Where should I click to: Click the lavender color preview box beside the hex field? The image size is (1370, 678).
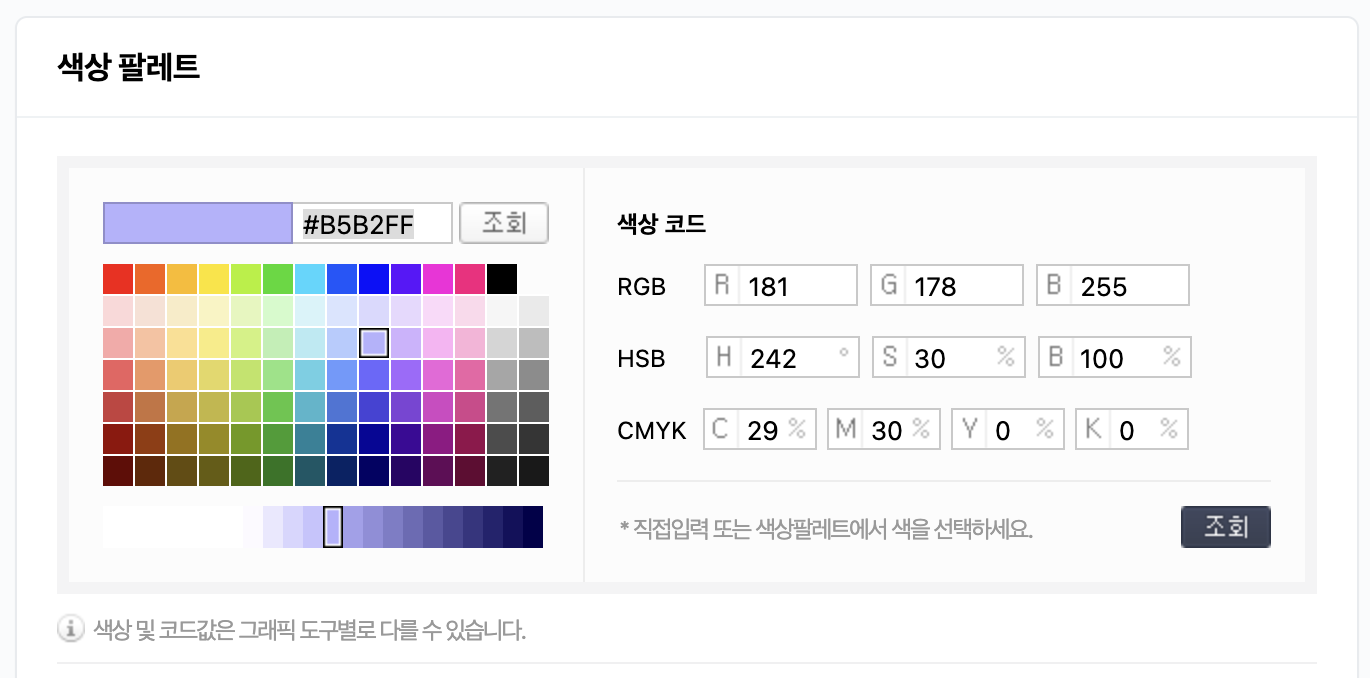(195, 222)
